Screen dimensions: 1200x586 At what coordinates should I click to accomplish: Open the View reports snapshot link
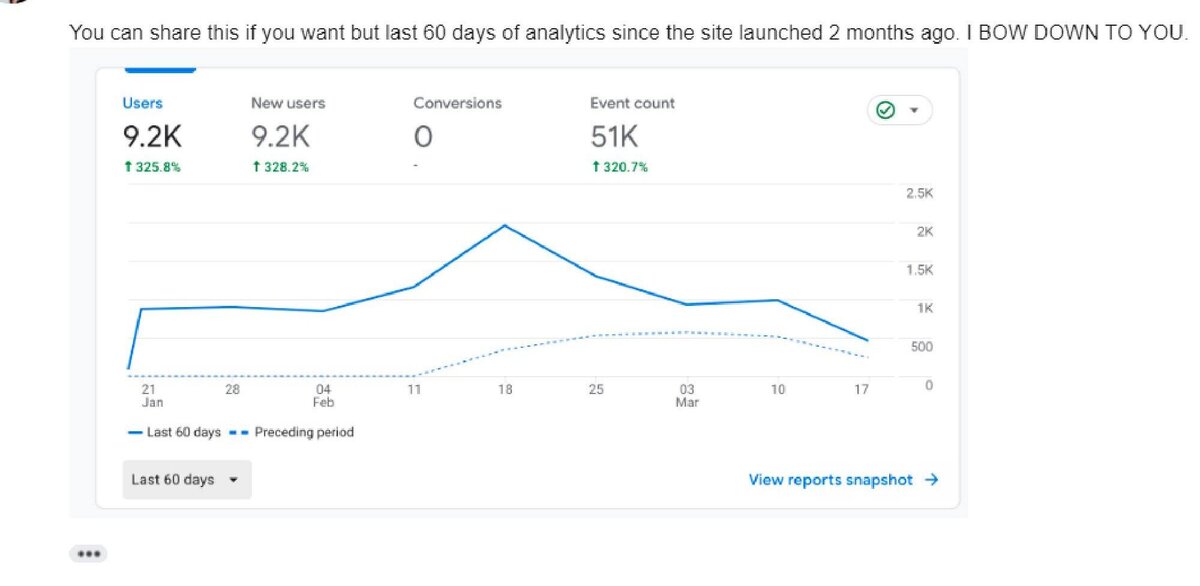(x=830, y=480)
